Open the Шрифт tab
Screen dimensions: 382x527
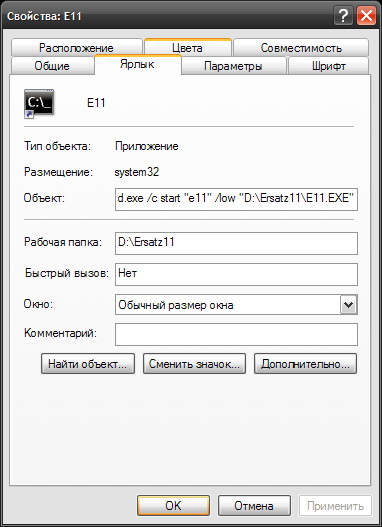tap(329, 66)
